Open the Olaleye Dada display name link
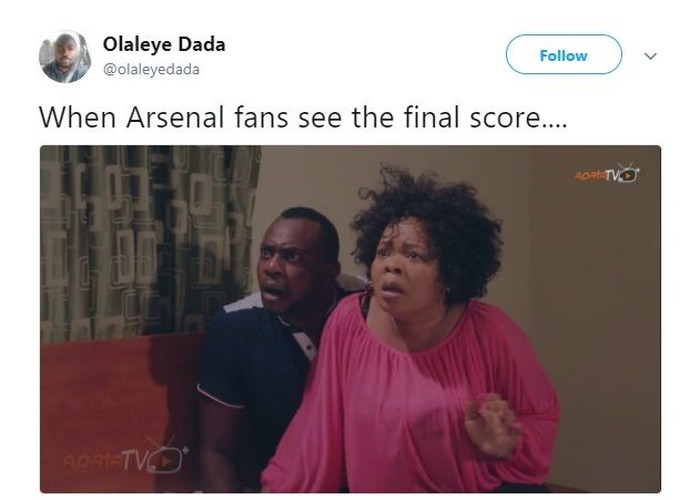 [164, 44]
